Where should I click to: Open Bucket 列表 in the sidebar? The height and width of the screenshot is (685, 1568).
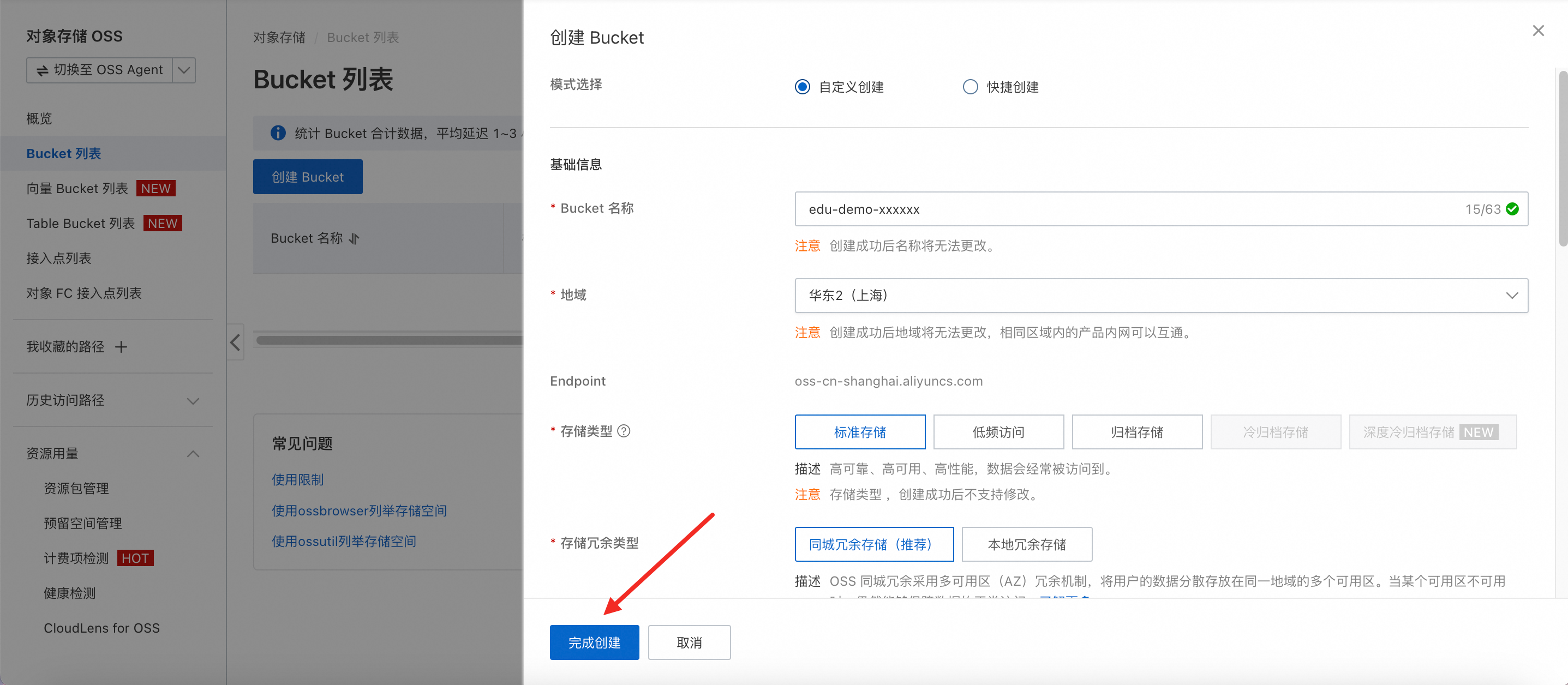point(63,153)
